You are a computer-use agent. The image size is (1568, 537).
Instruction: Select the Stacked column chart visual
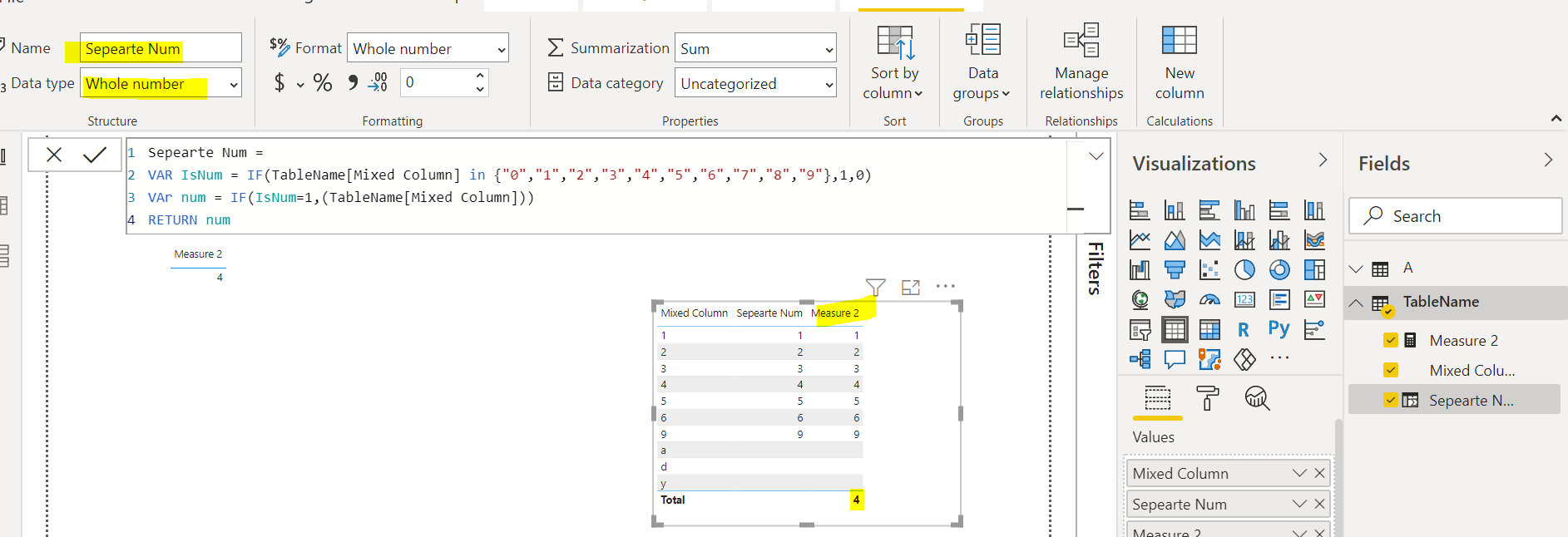[x=1175, y=209]
